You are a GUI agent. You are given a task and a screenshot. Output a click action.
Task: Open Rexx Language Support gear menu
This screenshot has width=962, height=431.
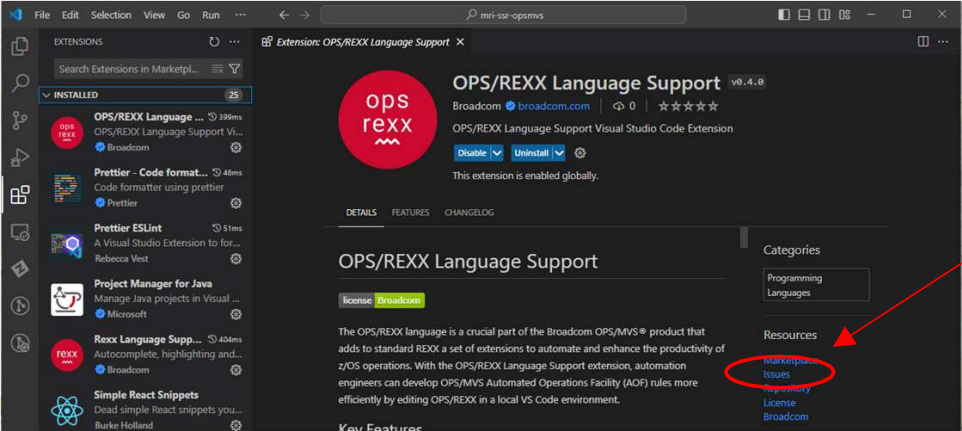[236, 370]
